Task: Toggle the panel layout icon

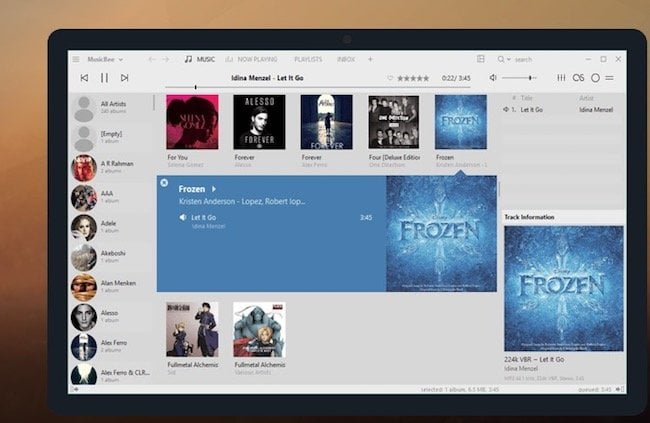Action: coord(480,59)
